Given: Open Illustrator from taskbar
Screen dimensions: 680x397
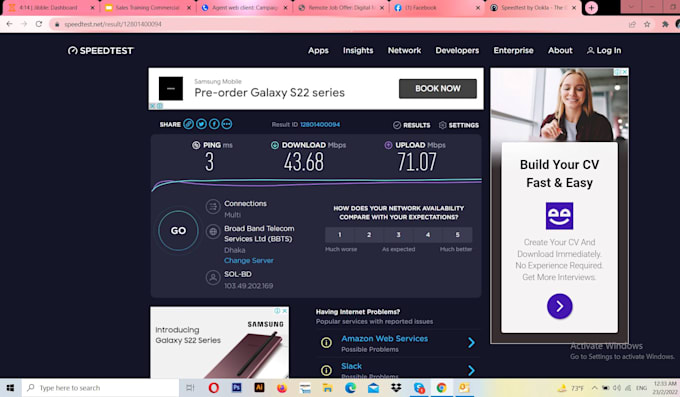Looking at the screenshot, I should [x=259, y=387].
